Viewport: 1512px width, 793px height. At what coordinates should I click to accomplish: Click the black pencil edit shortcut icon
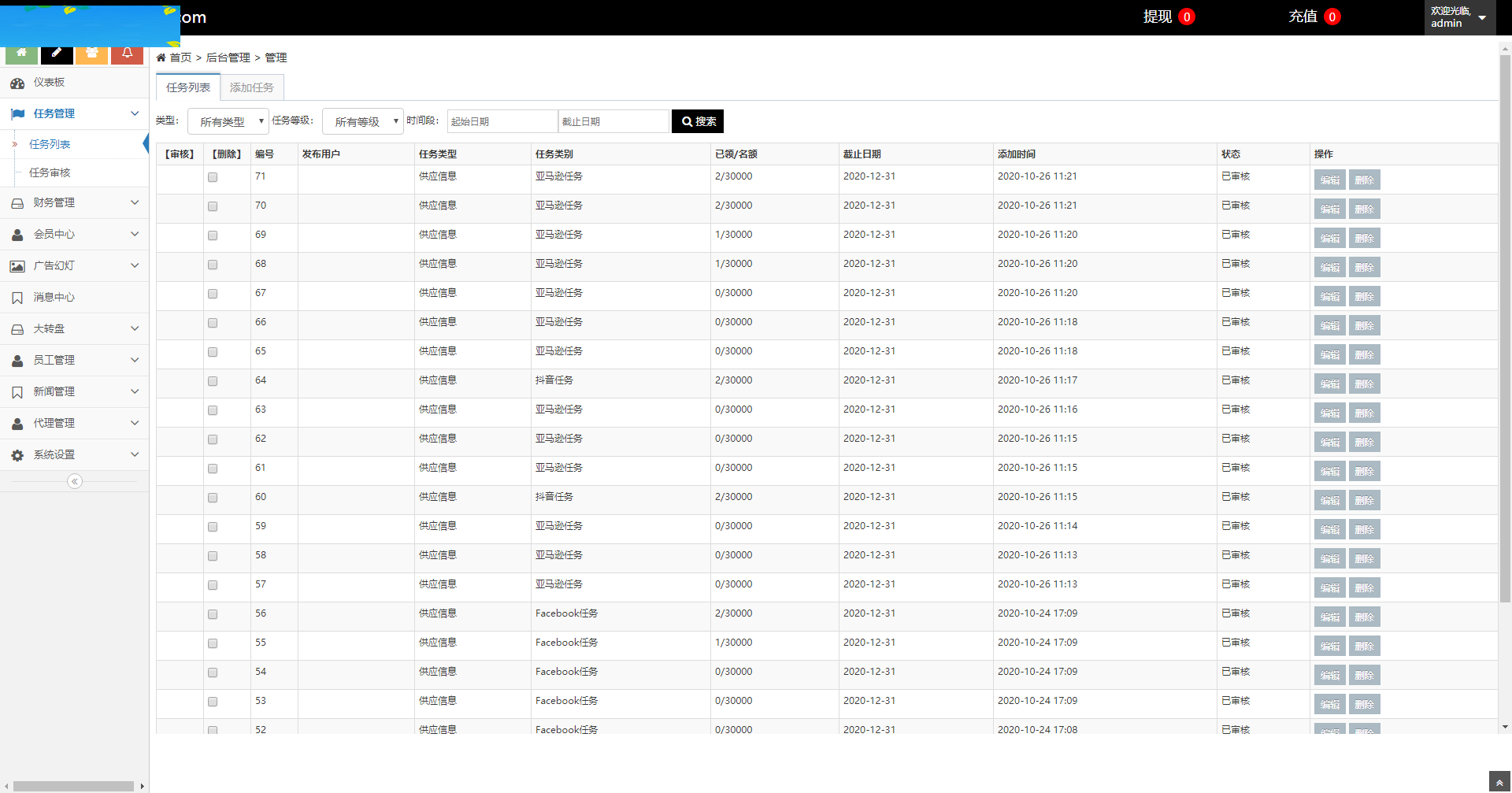(57, 54)
